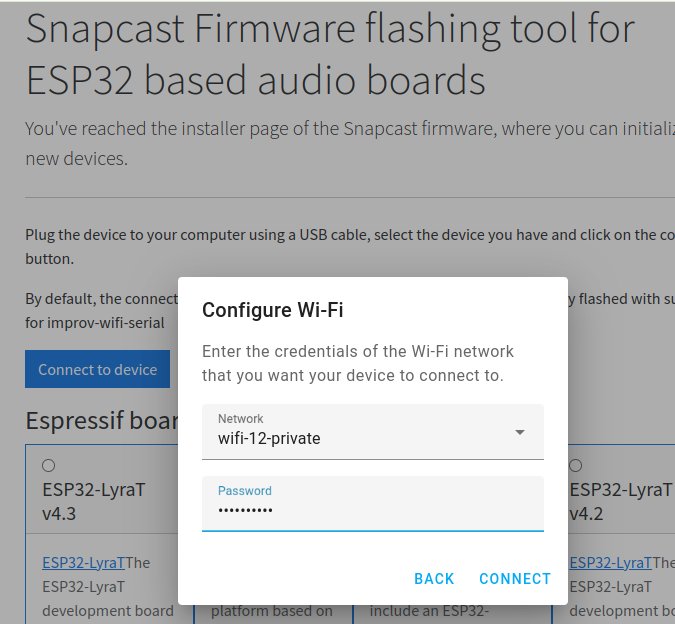Click the Snapcast Firmware flashing tool heading
The height and width of the screenshot is (624, 675).
click(330, 54)
